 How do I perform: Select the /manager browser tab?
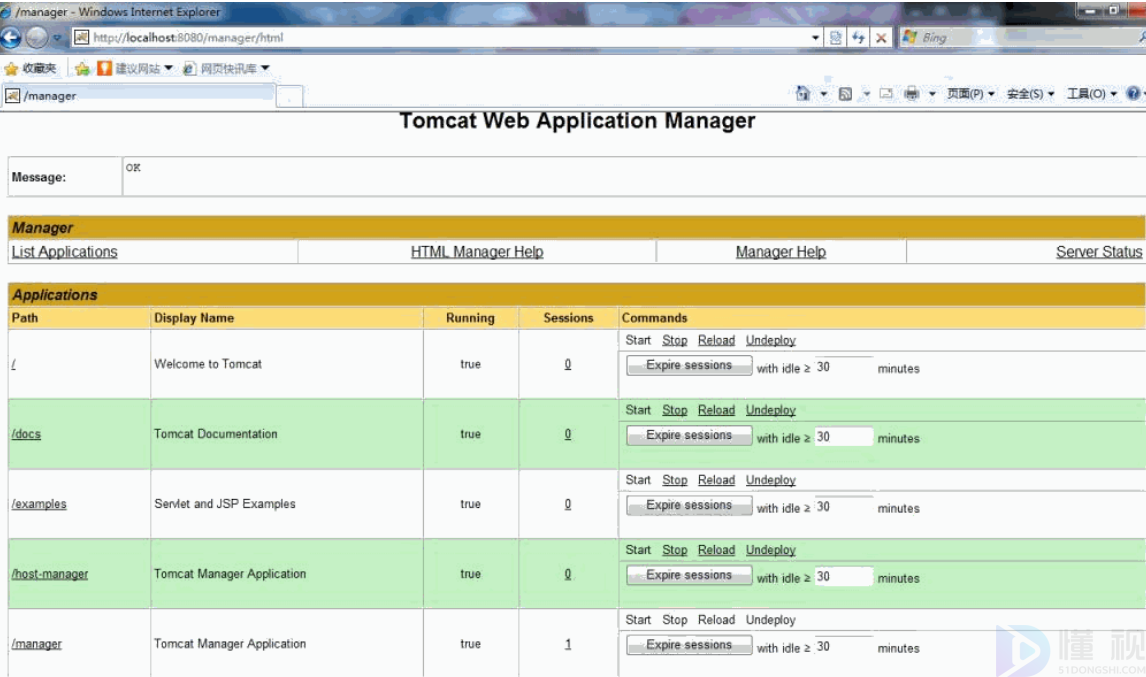tap(139, 96)
